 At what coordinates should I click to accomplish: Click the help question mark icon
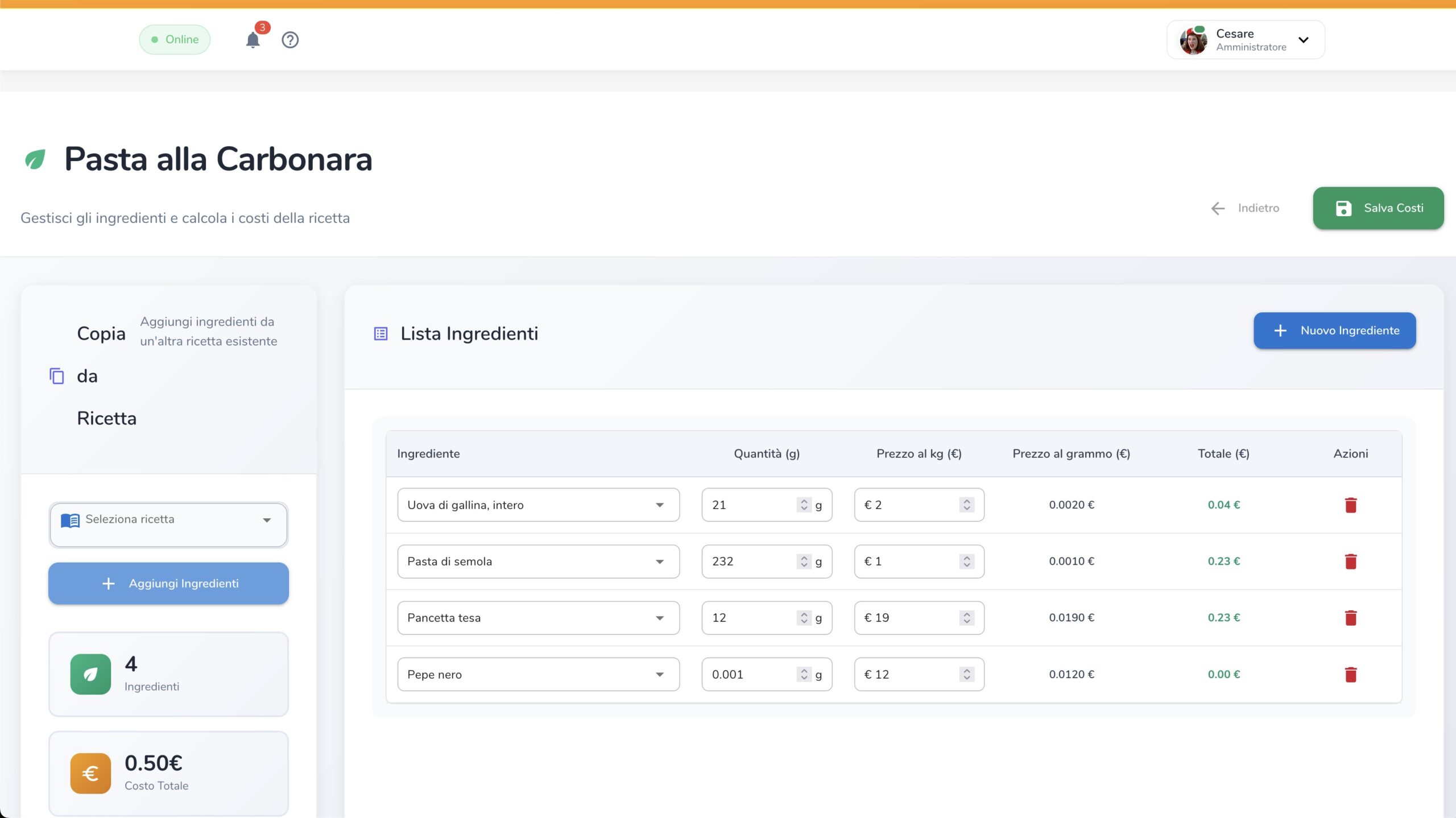(x=290, y=40)
